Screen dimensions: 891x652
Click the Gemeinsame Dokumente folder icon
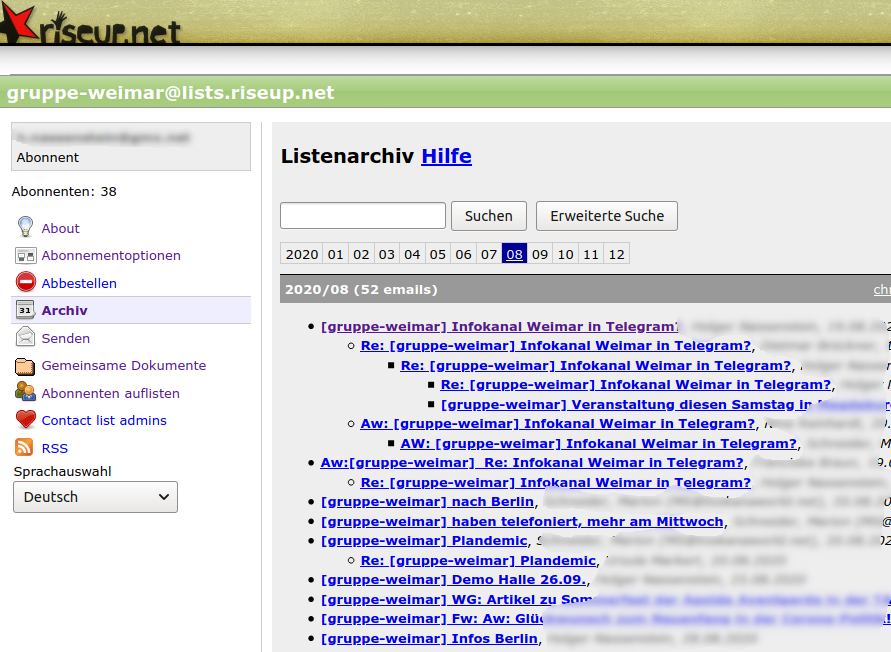[25, 365]
